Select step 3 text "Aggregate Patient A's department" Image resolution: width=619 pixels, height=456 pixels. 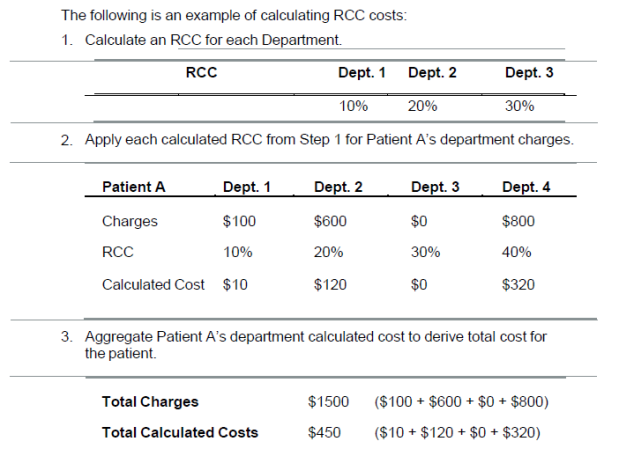tap(316, 337)
